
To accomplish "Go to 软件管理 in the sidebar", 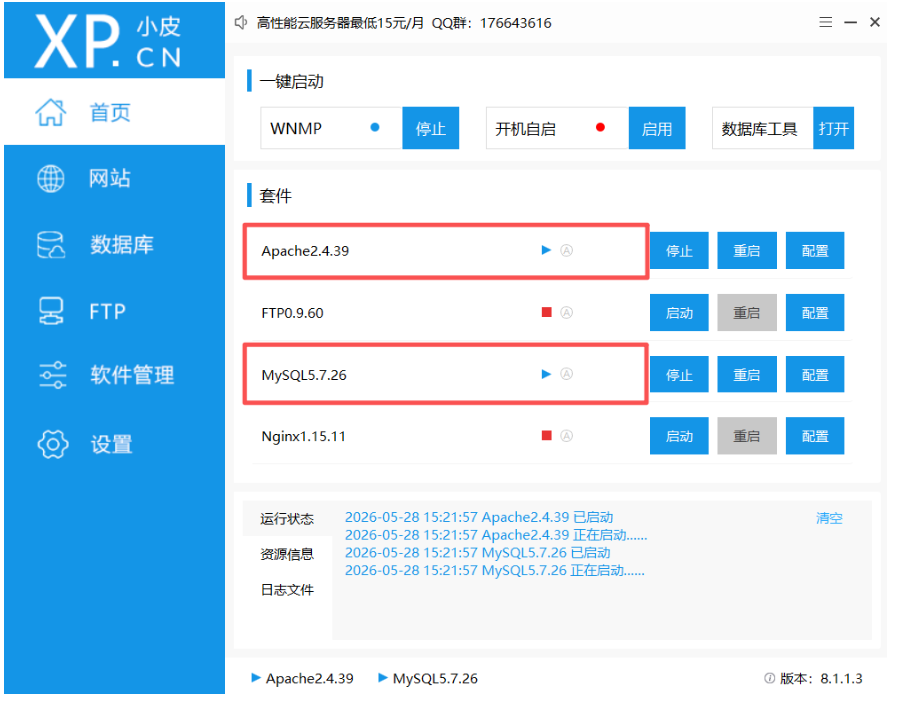I will tap(114, 375).
